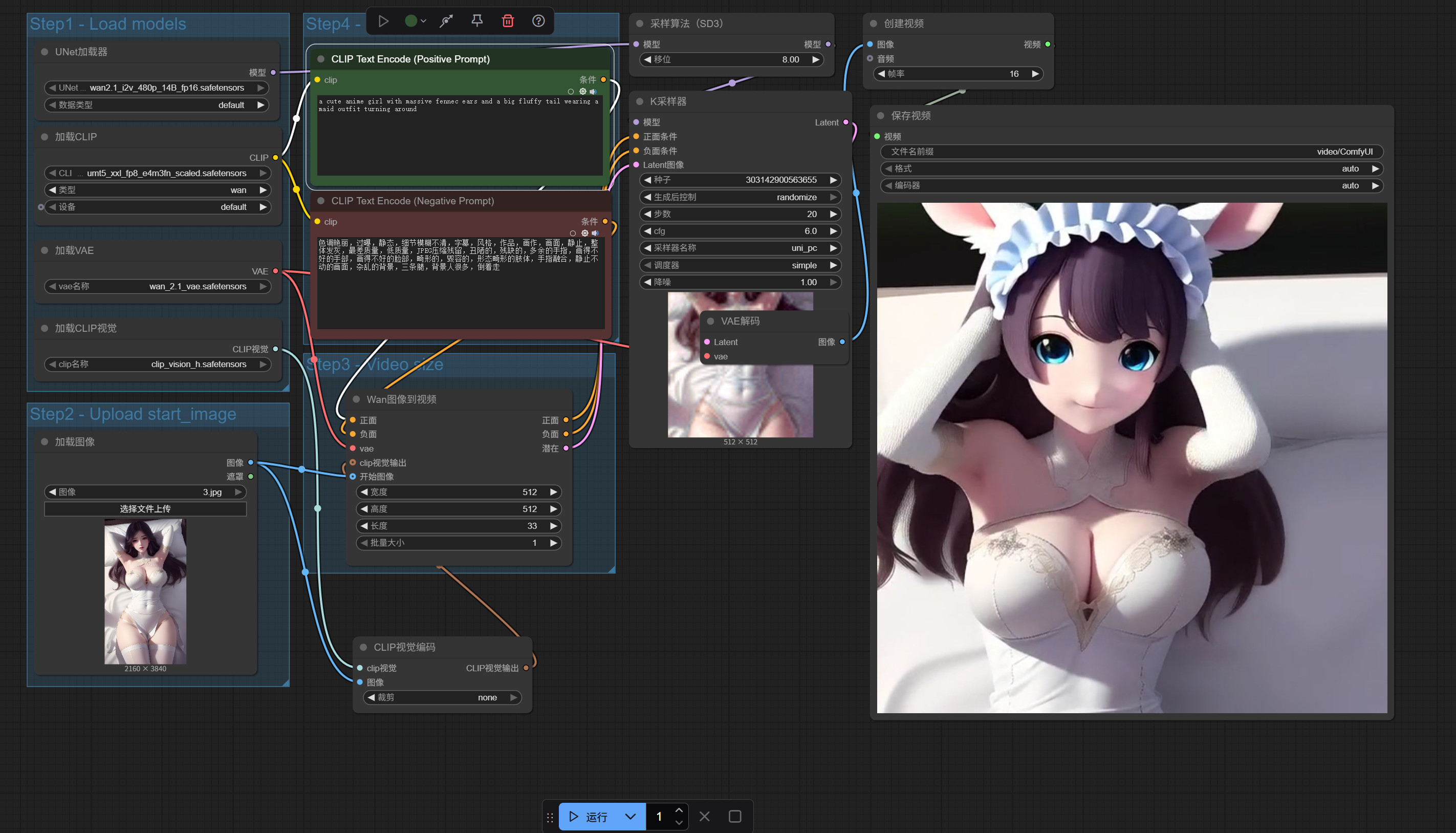Click the 运行 run button
Screen dimensions: 1456x833
tap(589, 817)
